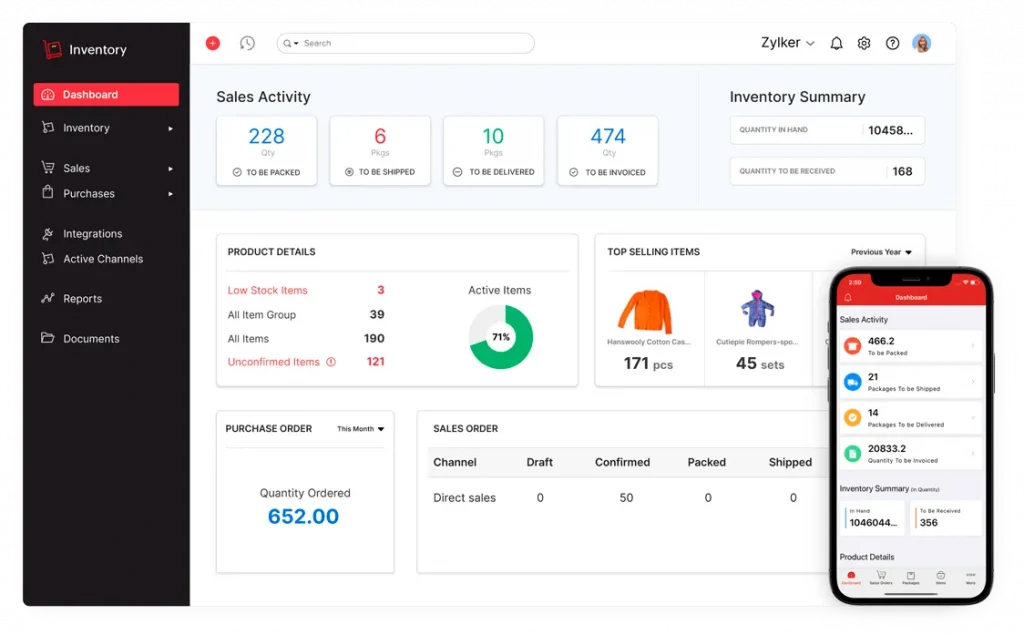Expand the Zylker organization dropdown
The image size is (1024, 635).
tap(789, 42)
